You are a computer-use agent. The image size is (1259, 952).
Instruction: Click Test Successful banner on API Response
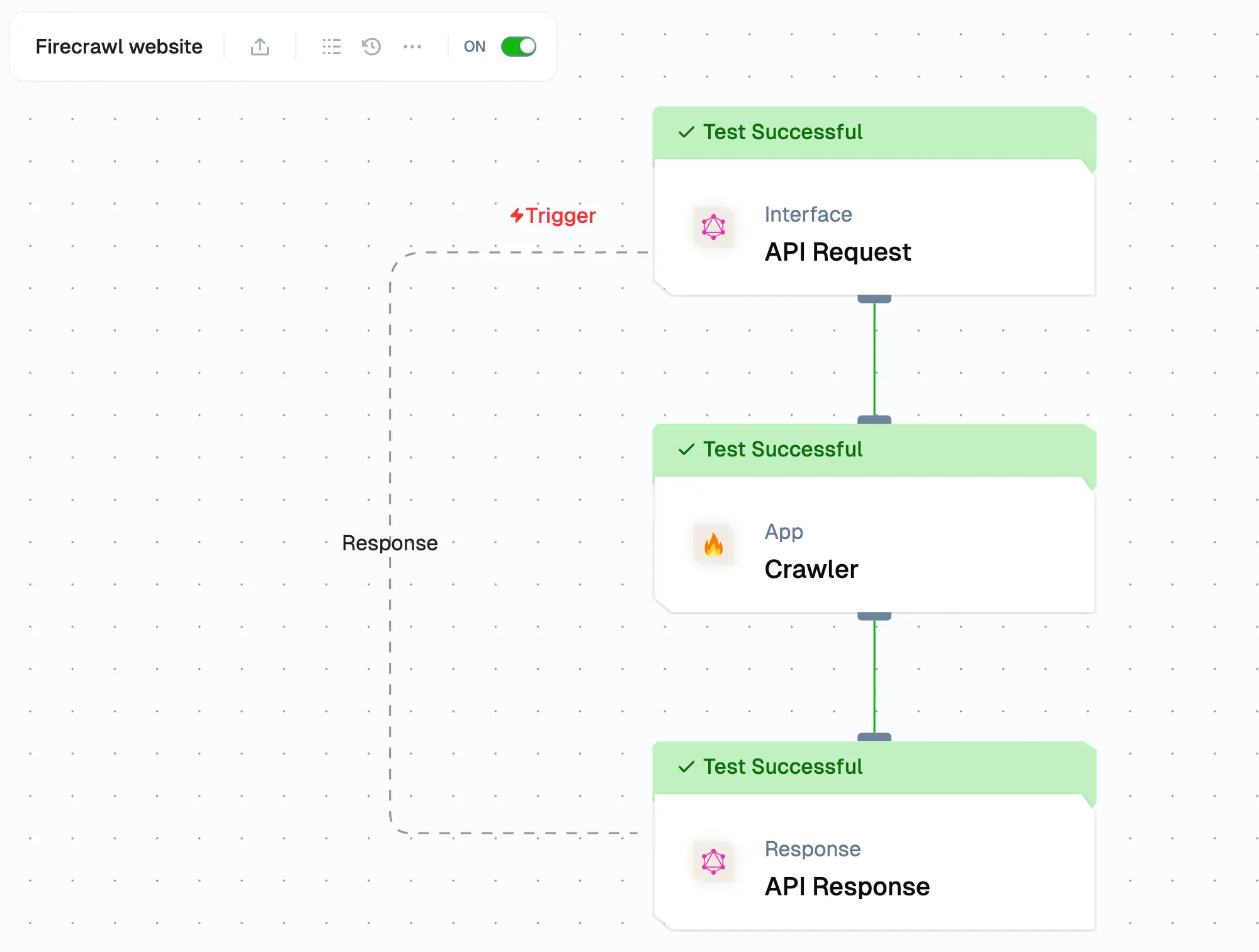point(782,767)
